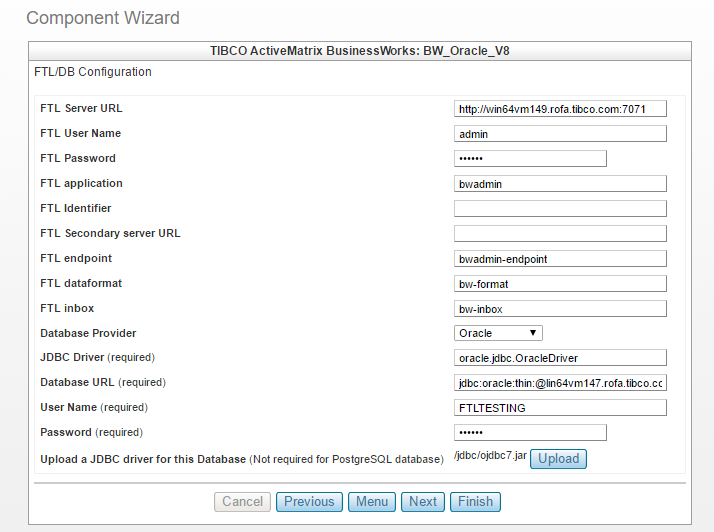Click the empty FTL Secondary server URL field

560,234
